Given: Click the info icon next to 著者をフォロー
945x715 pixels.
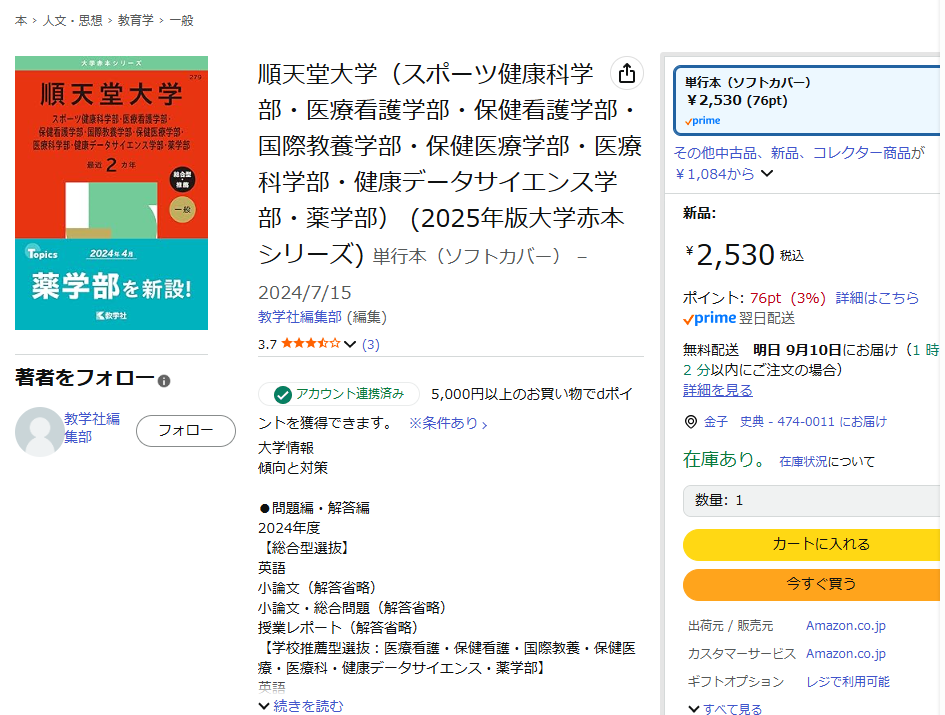Looking at the screenshot, I should pos(164,381).
